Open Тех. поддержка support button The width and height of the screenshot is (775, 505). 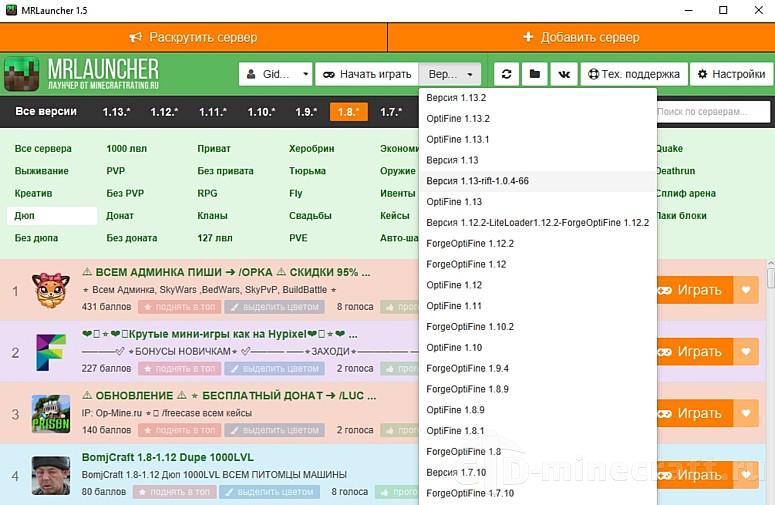coord(634,74)
